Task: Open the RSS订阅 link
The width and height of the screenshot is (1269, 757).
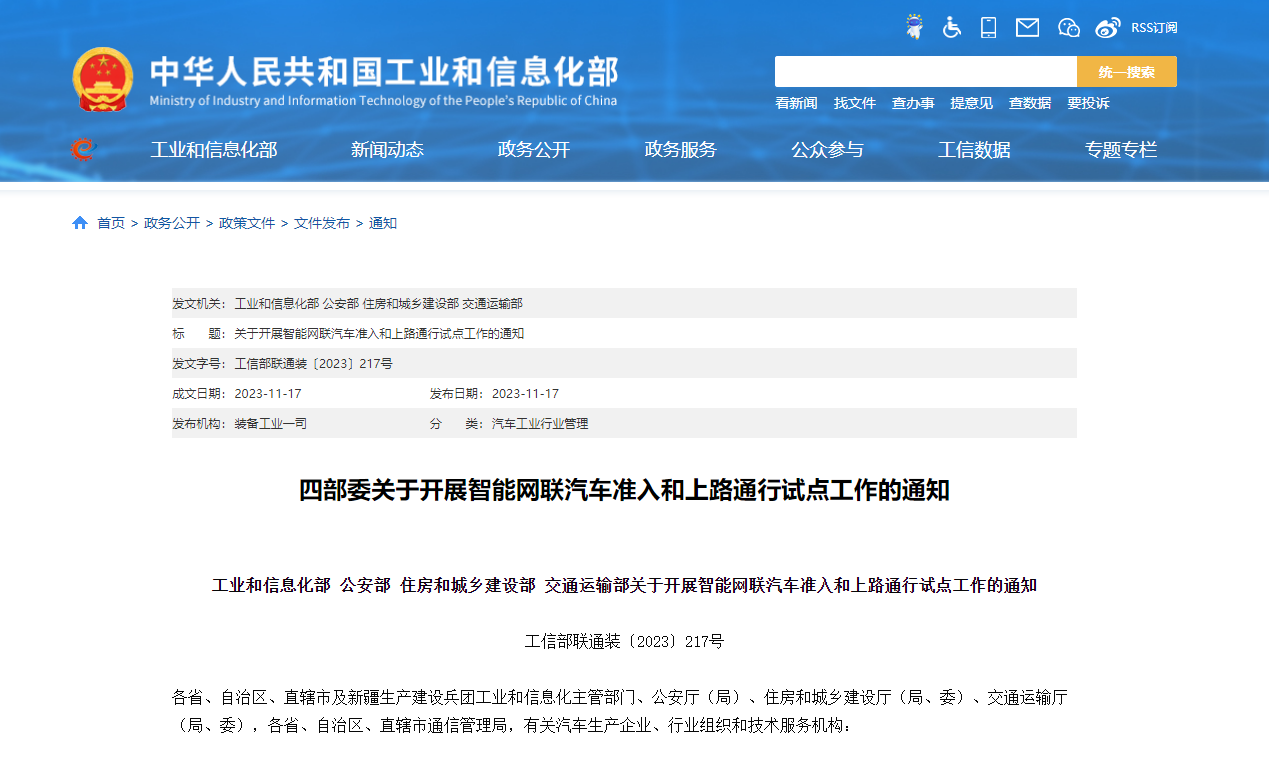Action: [1154, 28]
